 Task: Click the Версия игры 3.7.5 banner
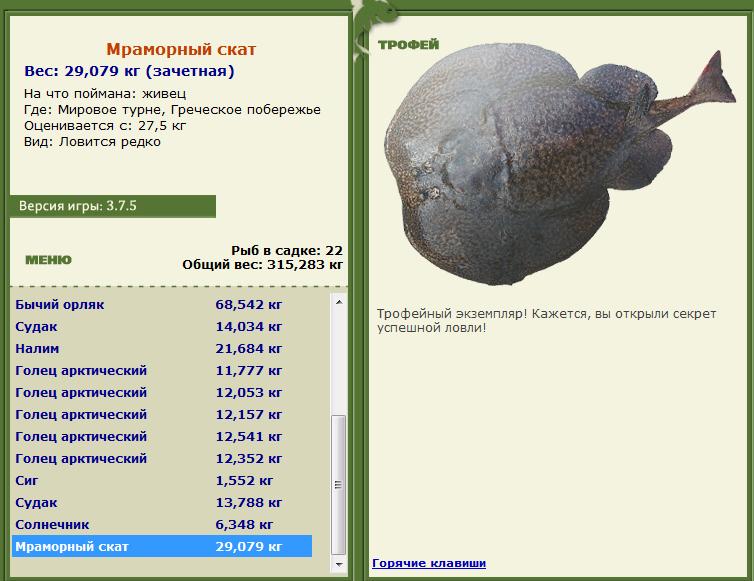coord(113,206)
